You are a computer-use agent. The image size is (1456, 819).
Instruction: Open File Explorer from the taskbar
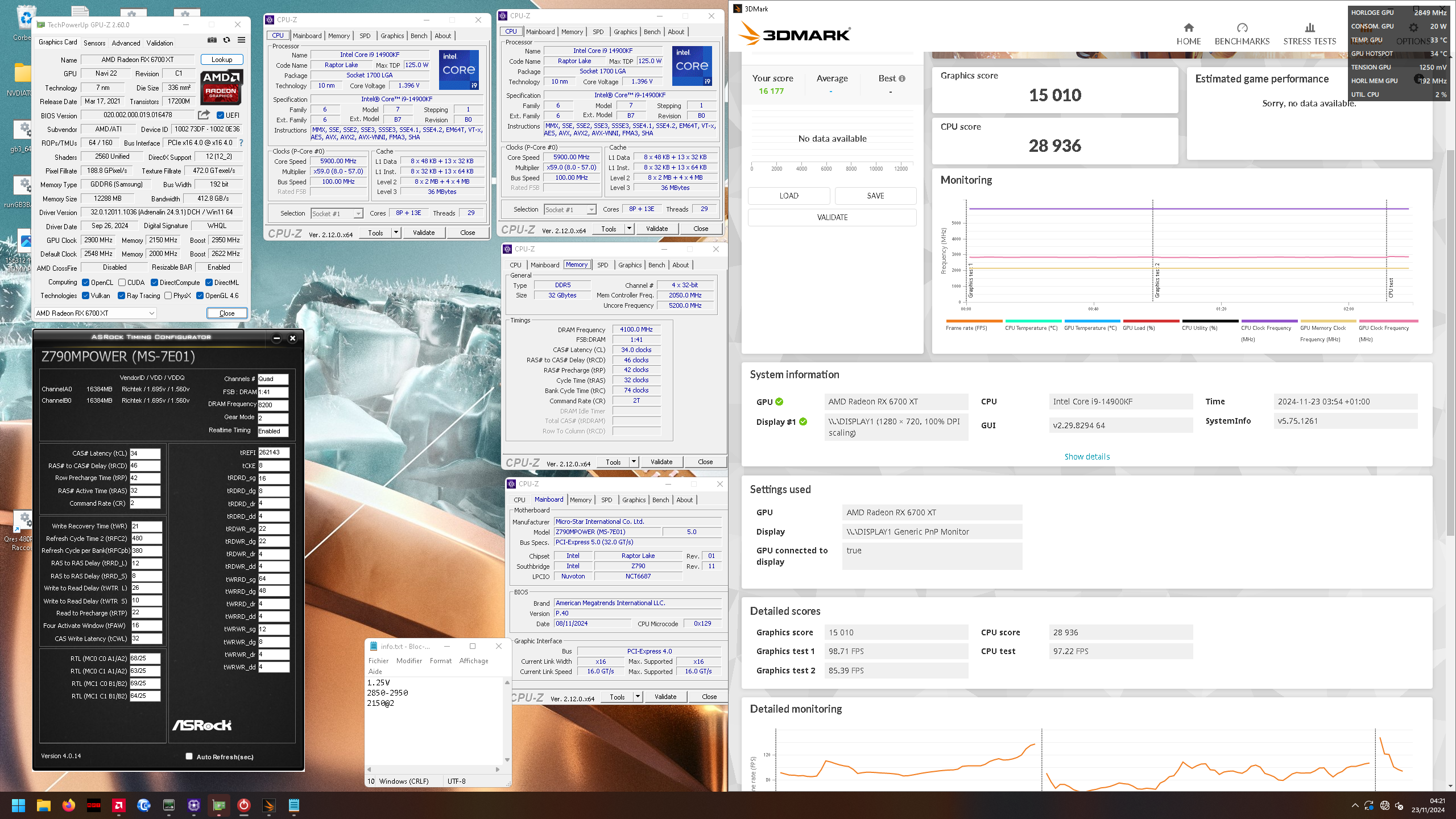44,805
